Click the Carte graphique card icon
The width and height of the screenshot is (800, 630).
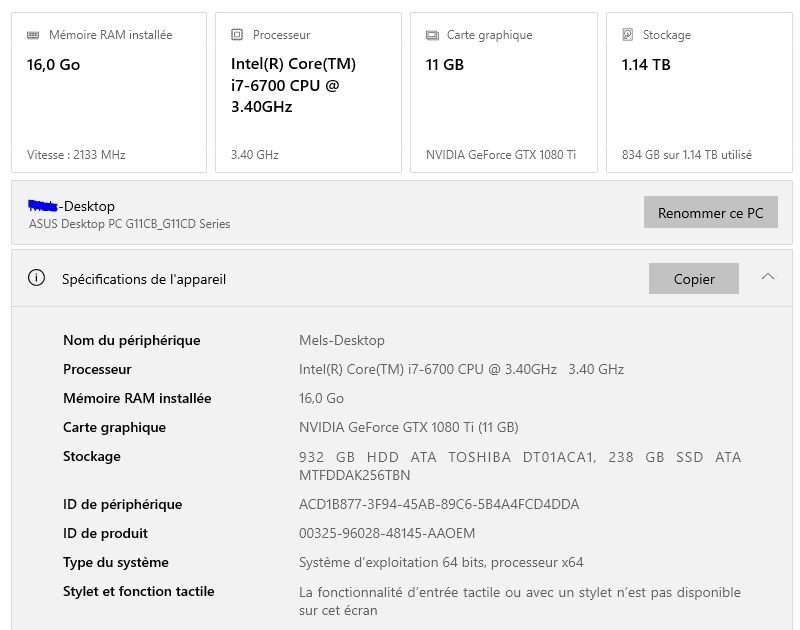coord(432,35)
